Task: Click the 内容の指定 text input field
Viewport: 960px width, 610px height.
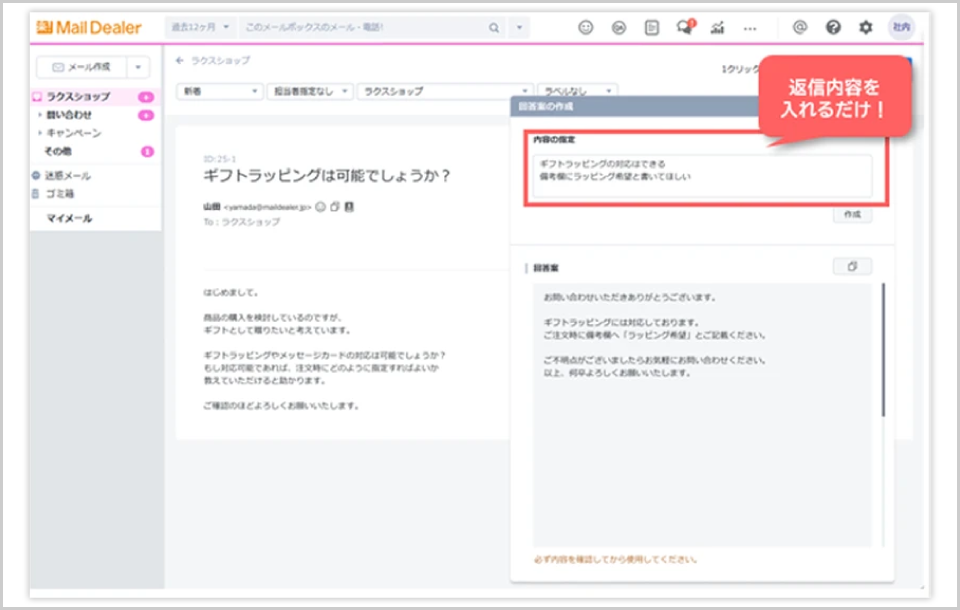Action: 702,176
